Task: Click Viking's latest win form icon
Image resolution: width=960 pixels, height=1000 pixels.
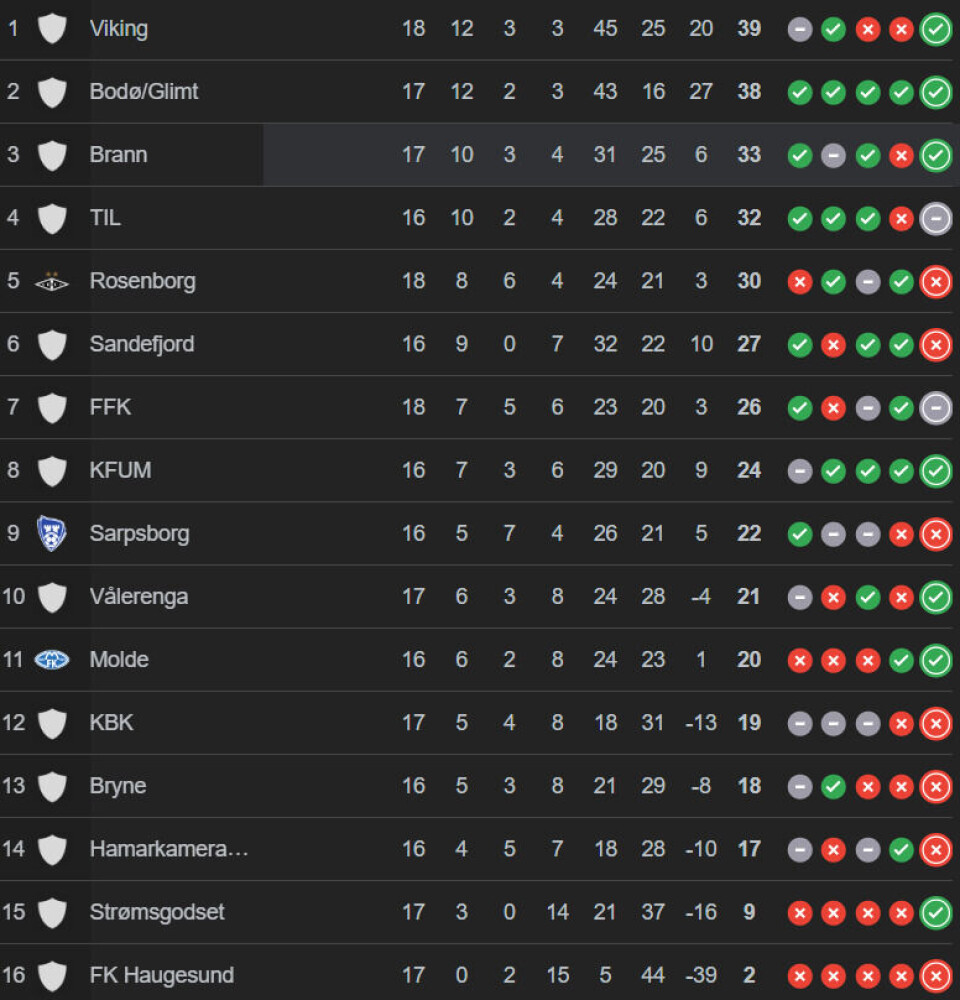Action: pyautogui.click(x=936, y=29)
